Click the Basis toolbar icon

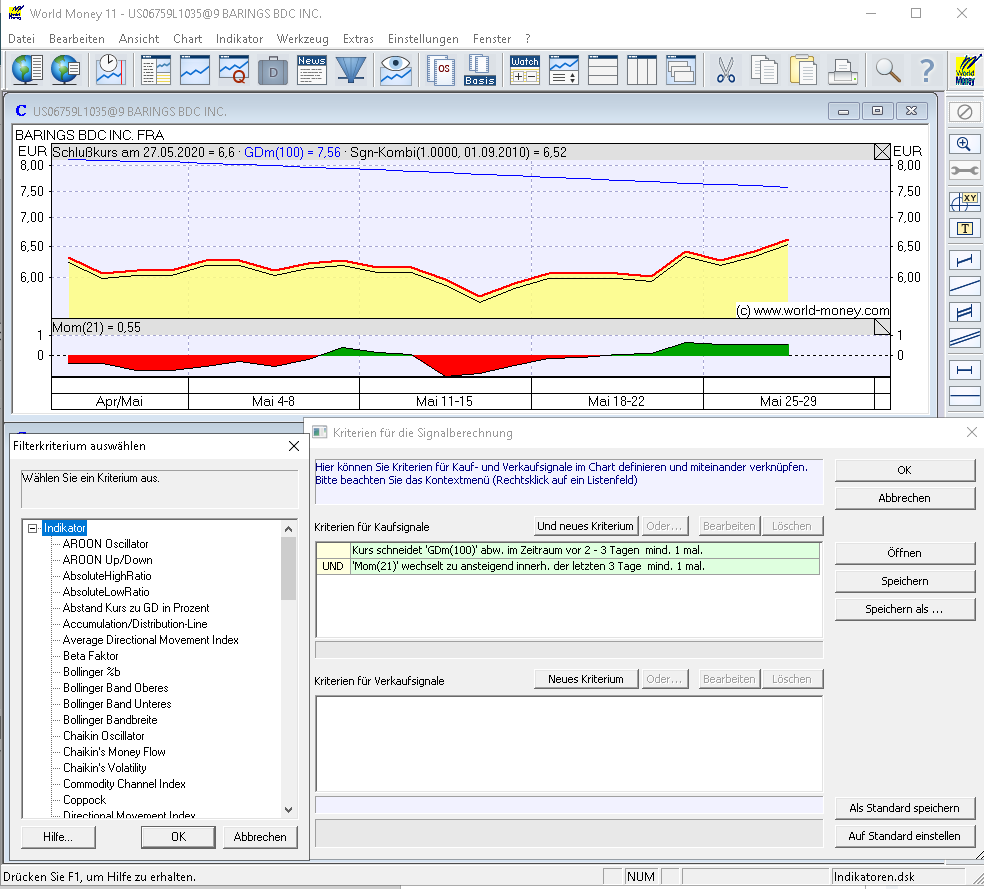[480, 69]
